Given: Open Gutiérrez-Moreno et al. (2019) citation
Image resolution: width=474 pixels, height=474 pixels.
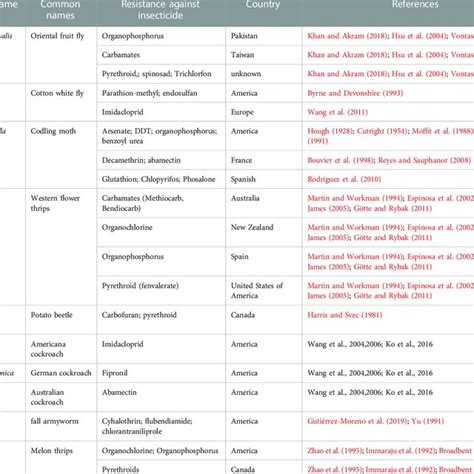Looking at the screenshot, I should pos(358,421).
